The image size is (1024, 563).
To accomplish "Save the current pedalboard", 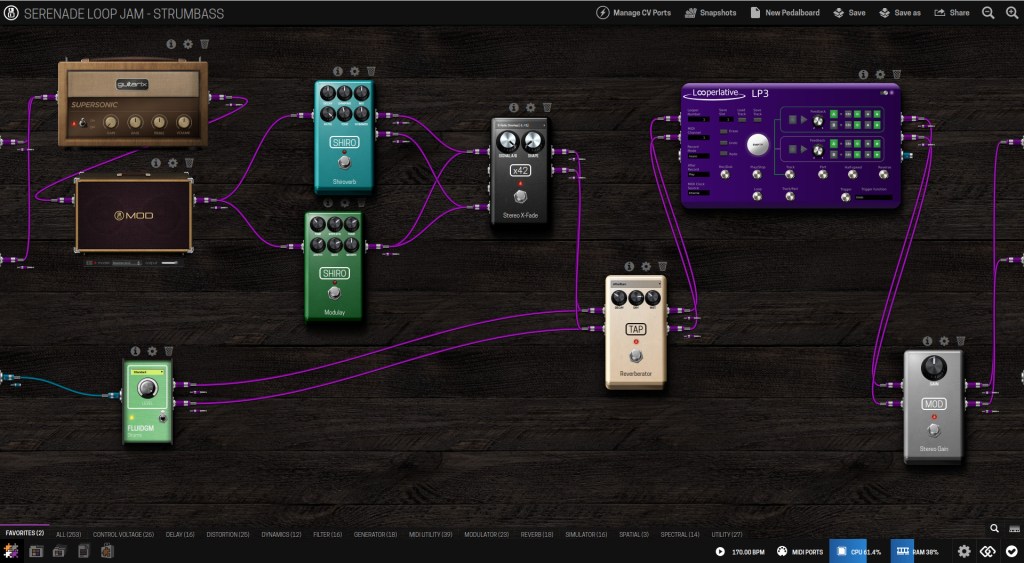I will pos(849,12).
